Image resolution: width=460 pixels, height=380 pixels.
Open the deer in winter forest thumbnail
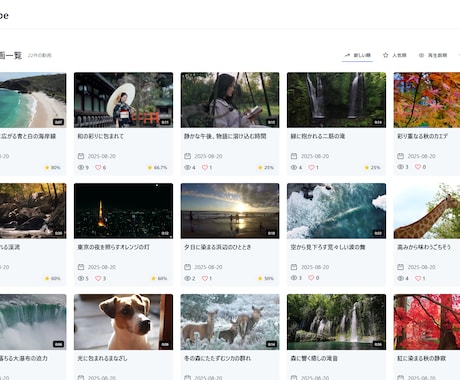[230, 322]
